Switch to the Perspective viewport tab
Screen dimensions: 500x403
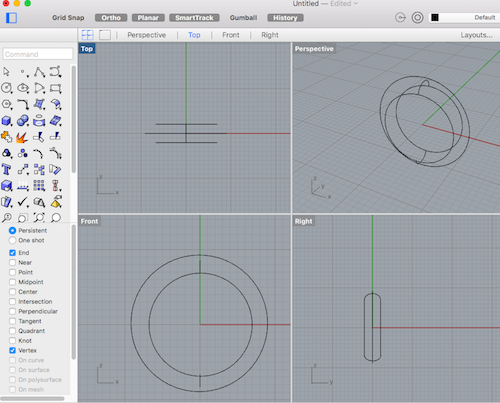click(147, 35)
